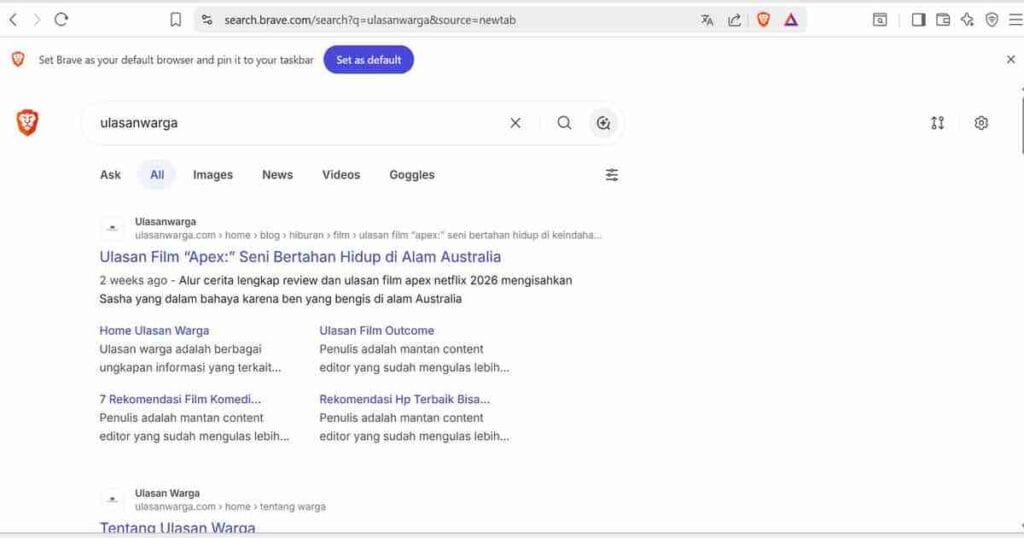Image resolution: width=1024 pixels, height=538 pixels.
Task: Open the Ulasan Film "Apex:" result title
Action: 300,257
